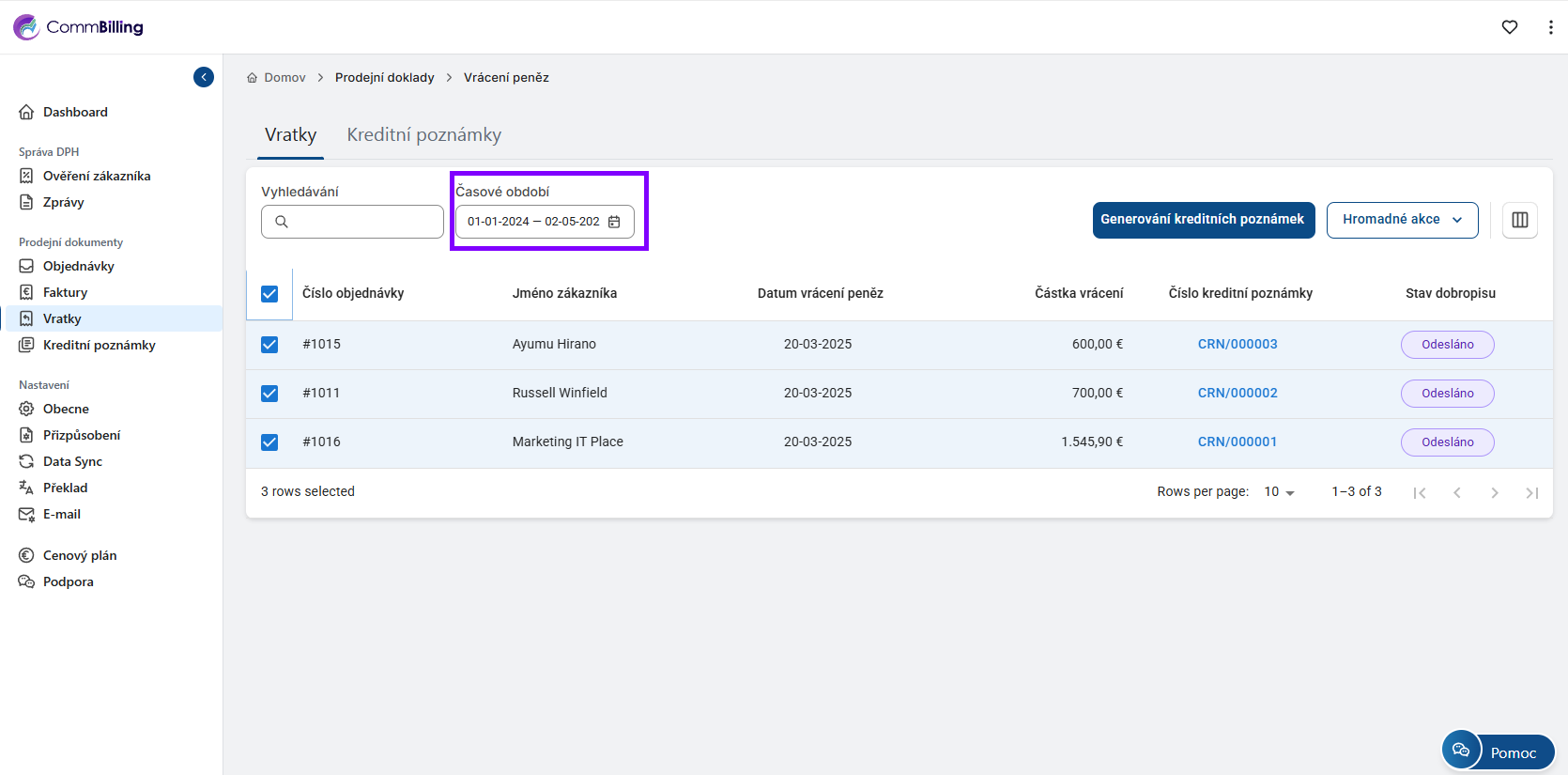The image size is (1568, 775).
Task: Go to Prodejní doklady breadcrumb
Action: click(384, 78)
